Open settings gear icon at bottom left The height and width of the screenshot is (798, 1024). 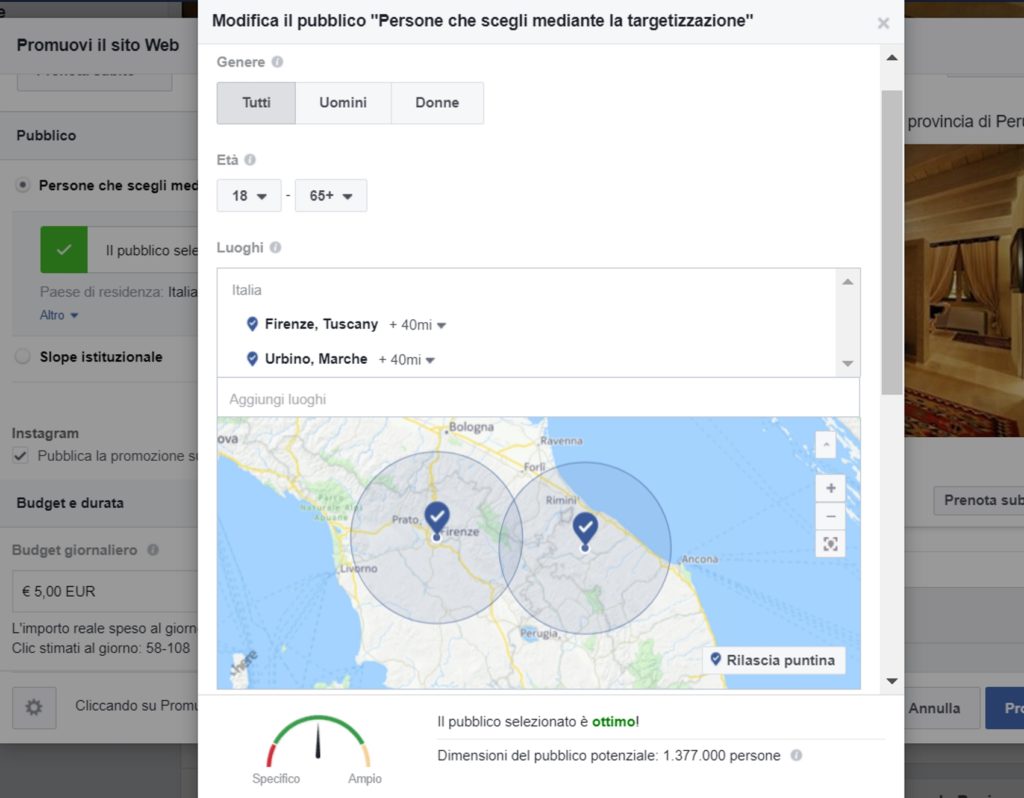pyautogui.click(x=34, y=707)
